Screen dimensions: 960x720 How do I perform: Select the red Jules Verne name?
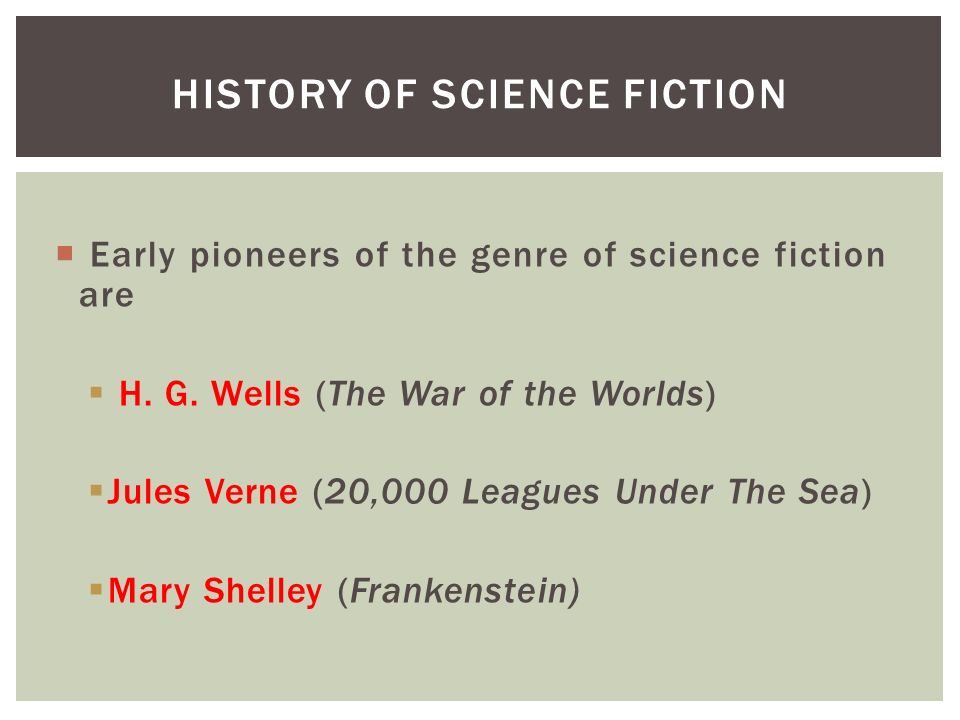(203, 492)
